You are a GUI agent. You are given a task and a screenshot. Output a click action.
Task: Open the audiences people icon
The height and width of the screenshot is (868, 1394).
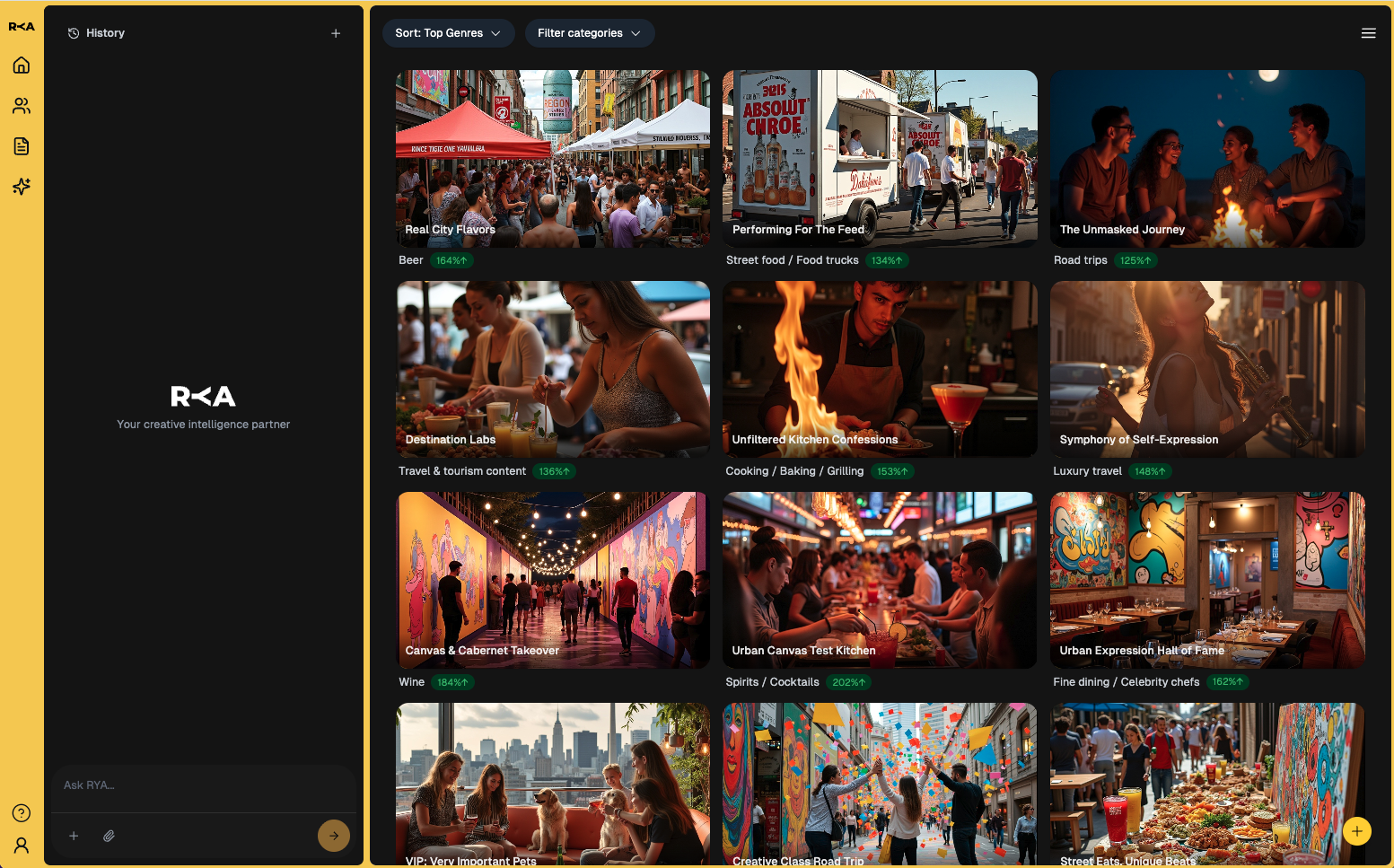pyautogui.click(x=22, y=106)
